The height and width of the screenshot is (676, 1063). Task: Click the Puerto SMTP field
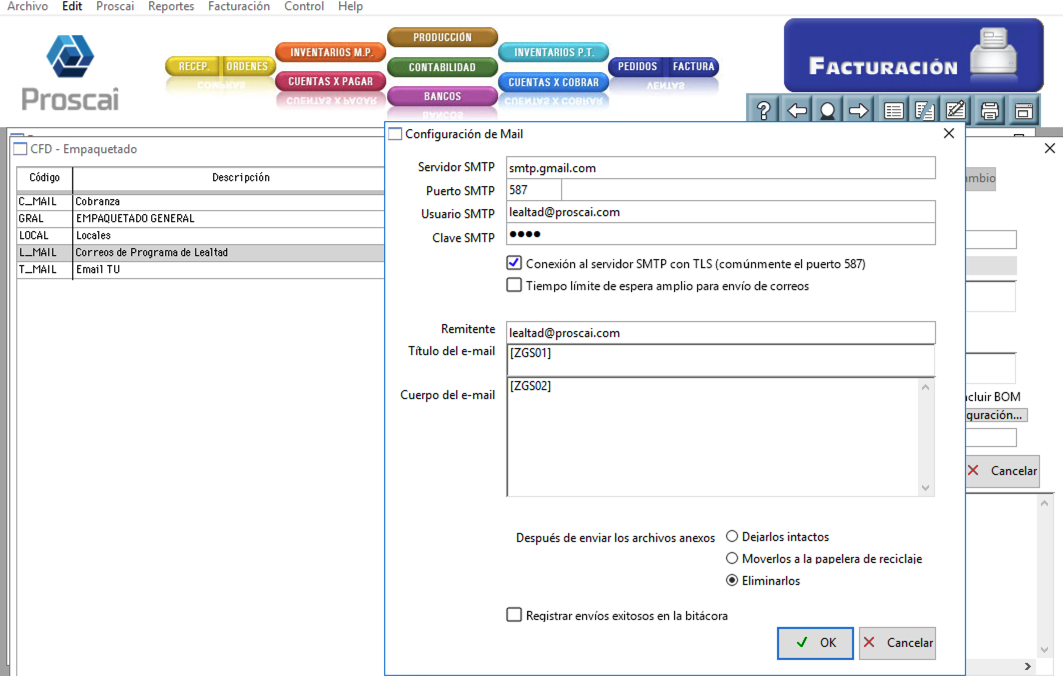point(534,190)
